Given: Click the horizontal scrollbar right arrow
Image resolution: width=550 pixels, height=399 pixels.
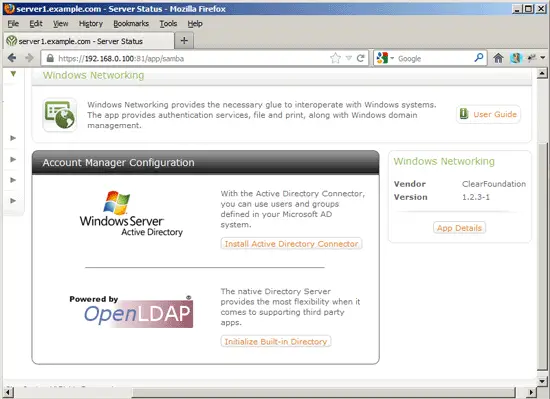Looking at the screenshot, I should coord(532,392).
